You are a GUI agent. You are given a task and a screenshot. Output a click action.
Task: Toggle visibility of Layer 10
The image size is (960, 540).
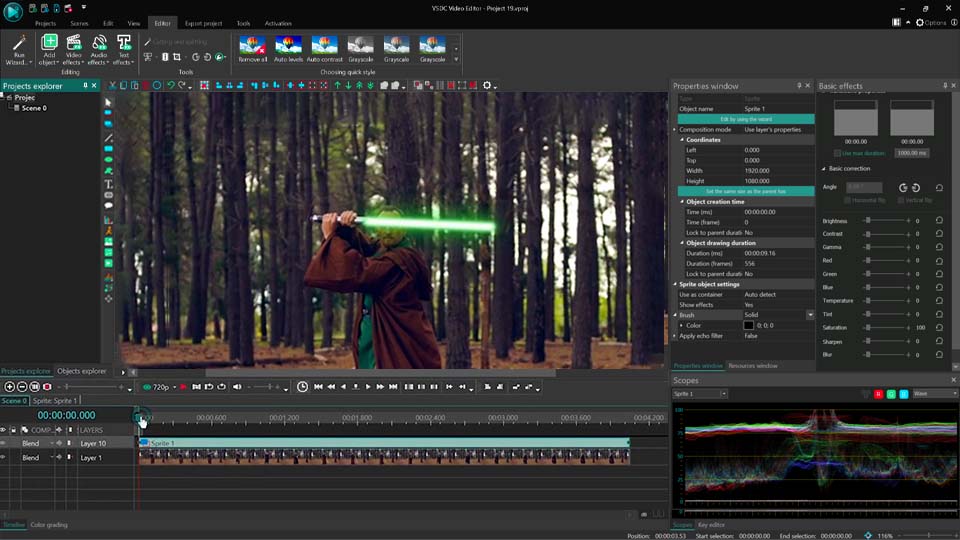click(x=3, y=443)
